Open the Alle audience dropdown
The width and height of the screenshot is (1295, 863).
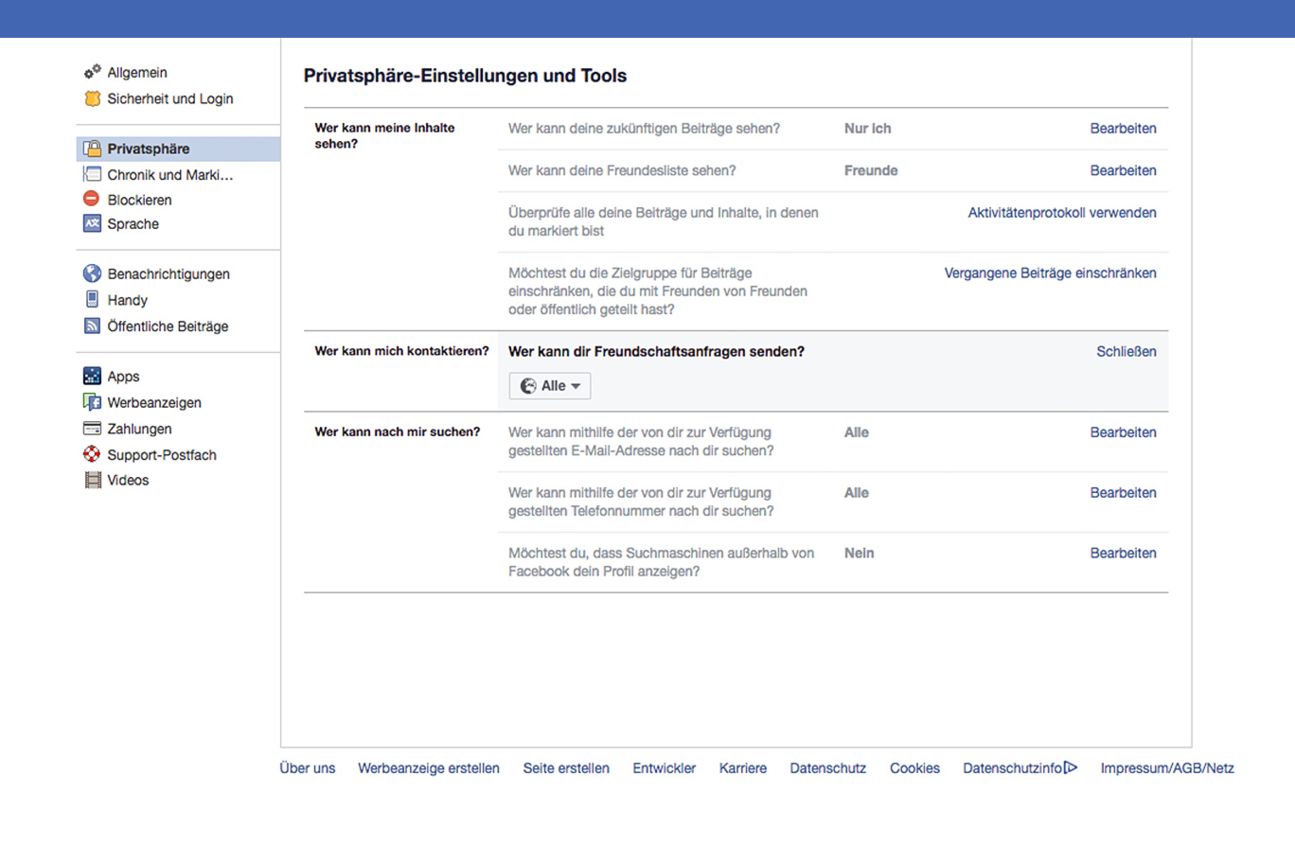point(550,386)
